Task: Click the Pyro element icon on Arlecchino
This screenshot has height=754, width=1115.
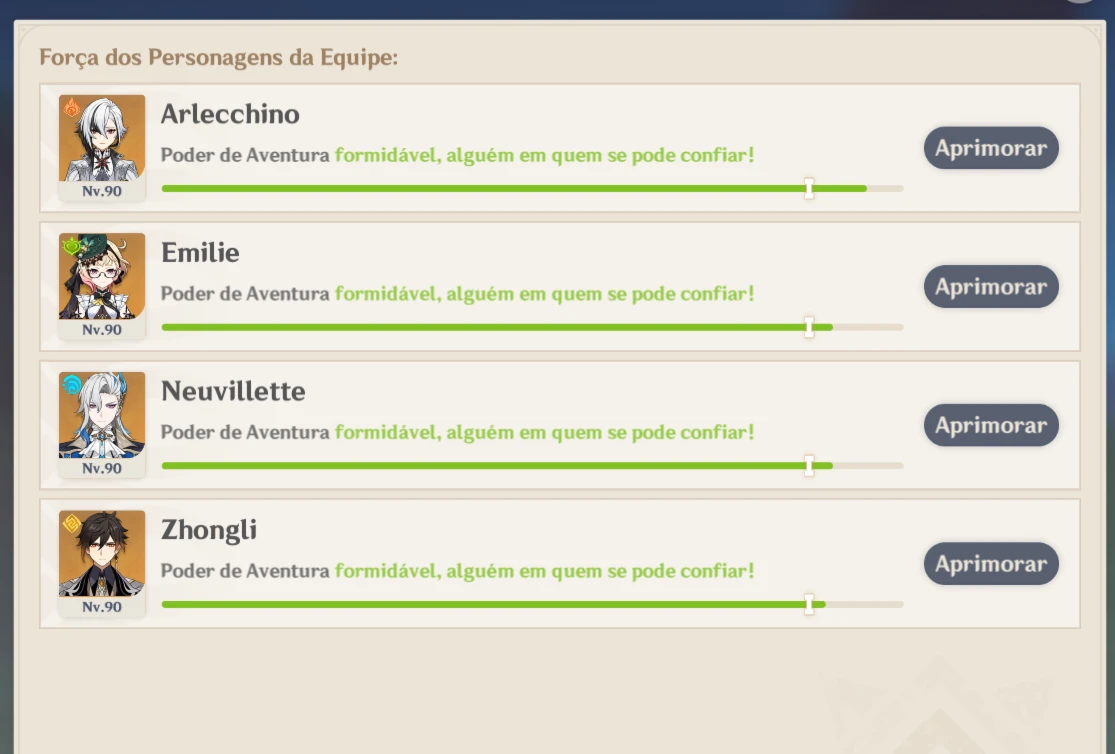Action: (x=71, y=107)
